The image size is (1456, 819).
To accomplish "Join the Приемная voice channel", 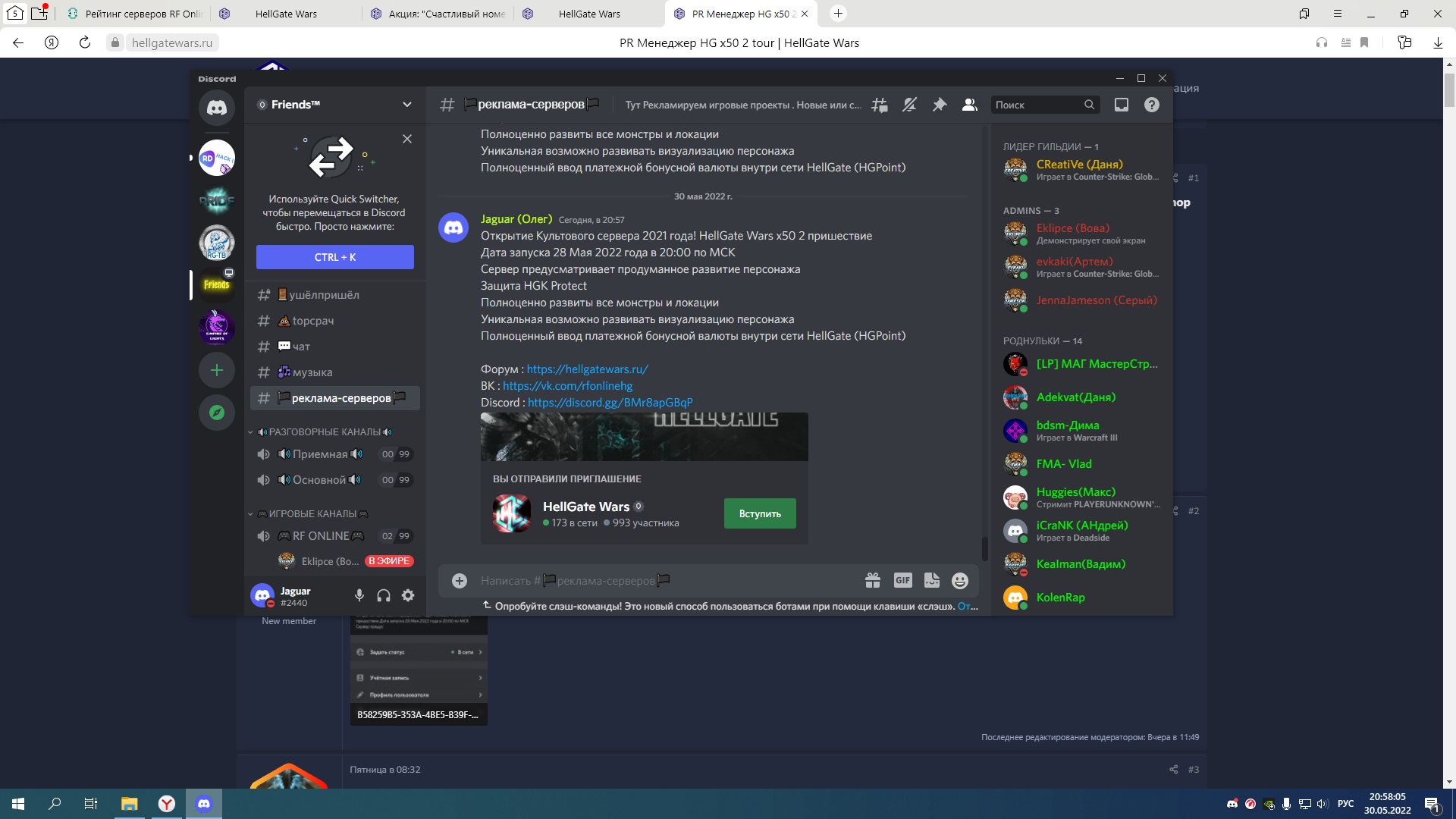I will 335,454.
